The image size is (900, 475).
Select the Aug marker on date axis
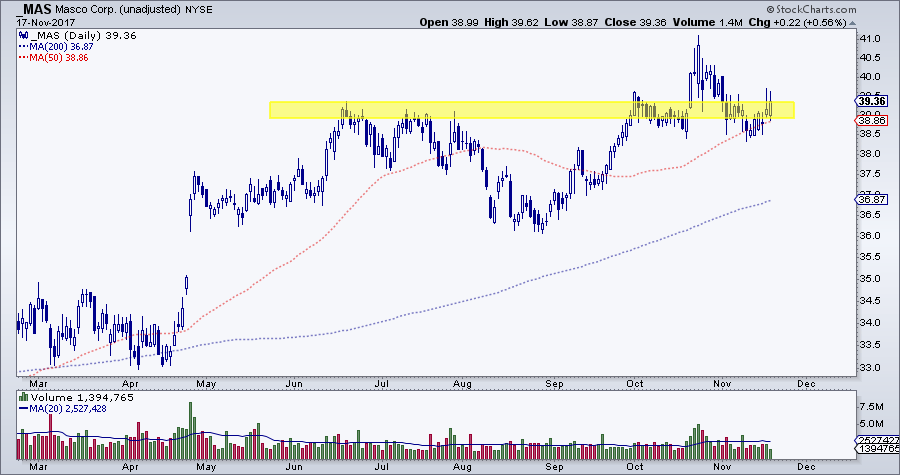461,381
